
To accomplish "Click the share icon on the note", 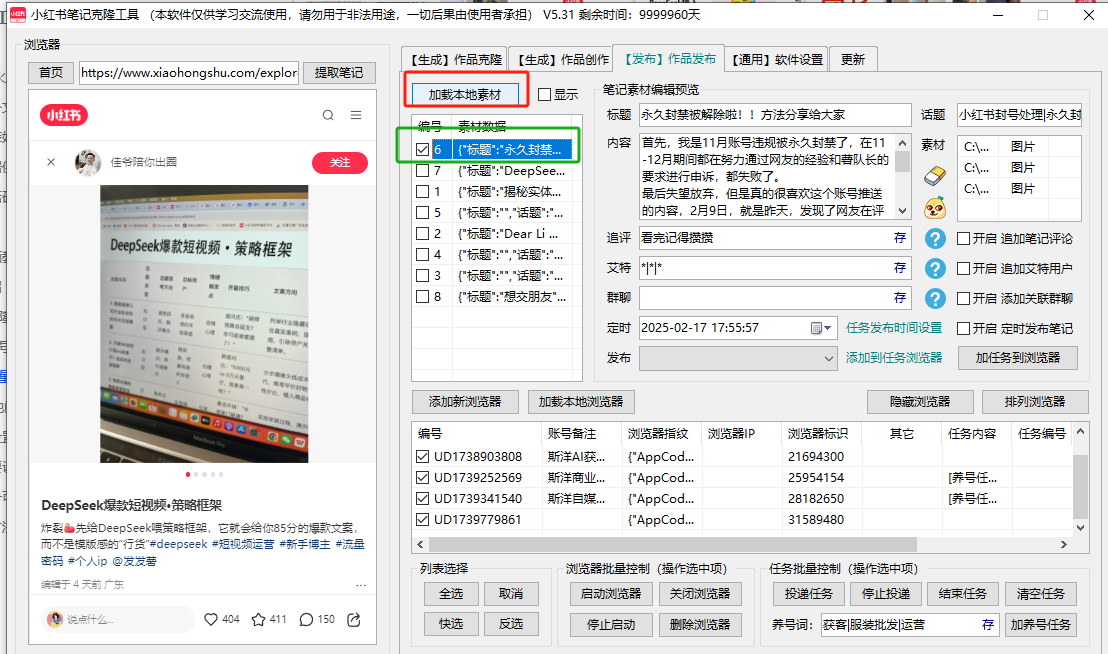I will pyautogui.click(x=353, y=619).
